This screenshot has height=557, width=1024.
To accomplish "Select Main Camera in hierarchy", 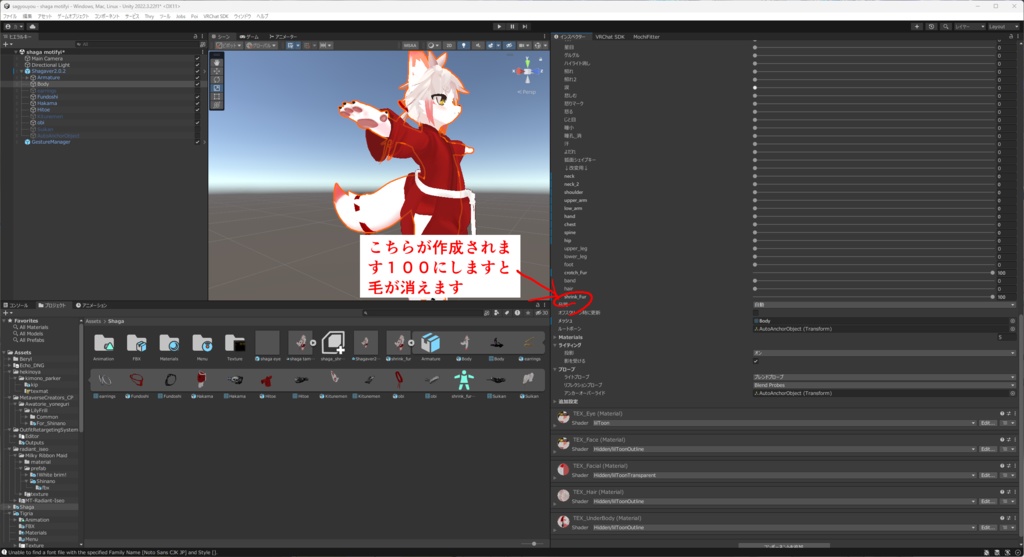I will [x=46, y=58].
